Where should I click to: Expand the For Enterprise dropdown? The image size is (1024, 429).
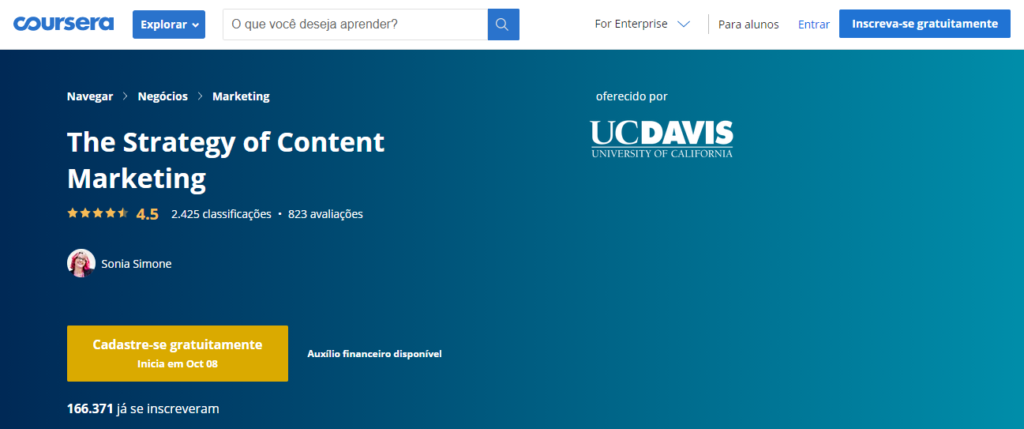point(642,24)
